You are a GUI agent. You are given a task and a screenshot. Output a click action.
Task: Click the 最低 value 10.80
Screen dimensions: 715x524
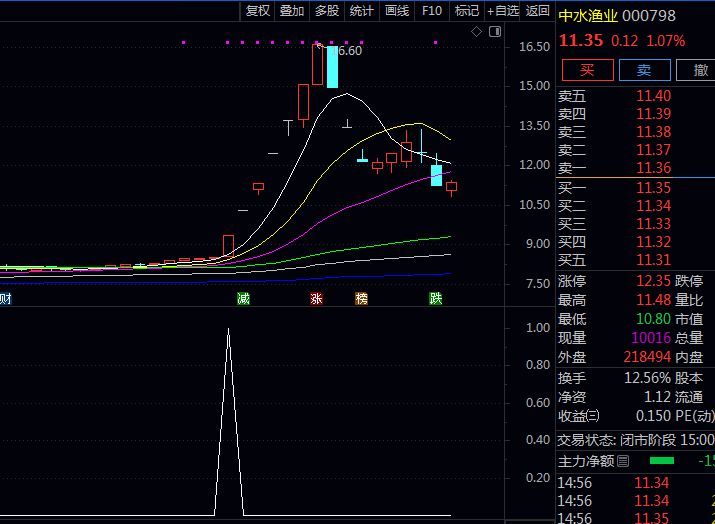click(x=653, y=319)
